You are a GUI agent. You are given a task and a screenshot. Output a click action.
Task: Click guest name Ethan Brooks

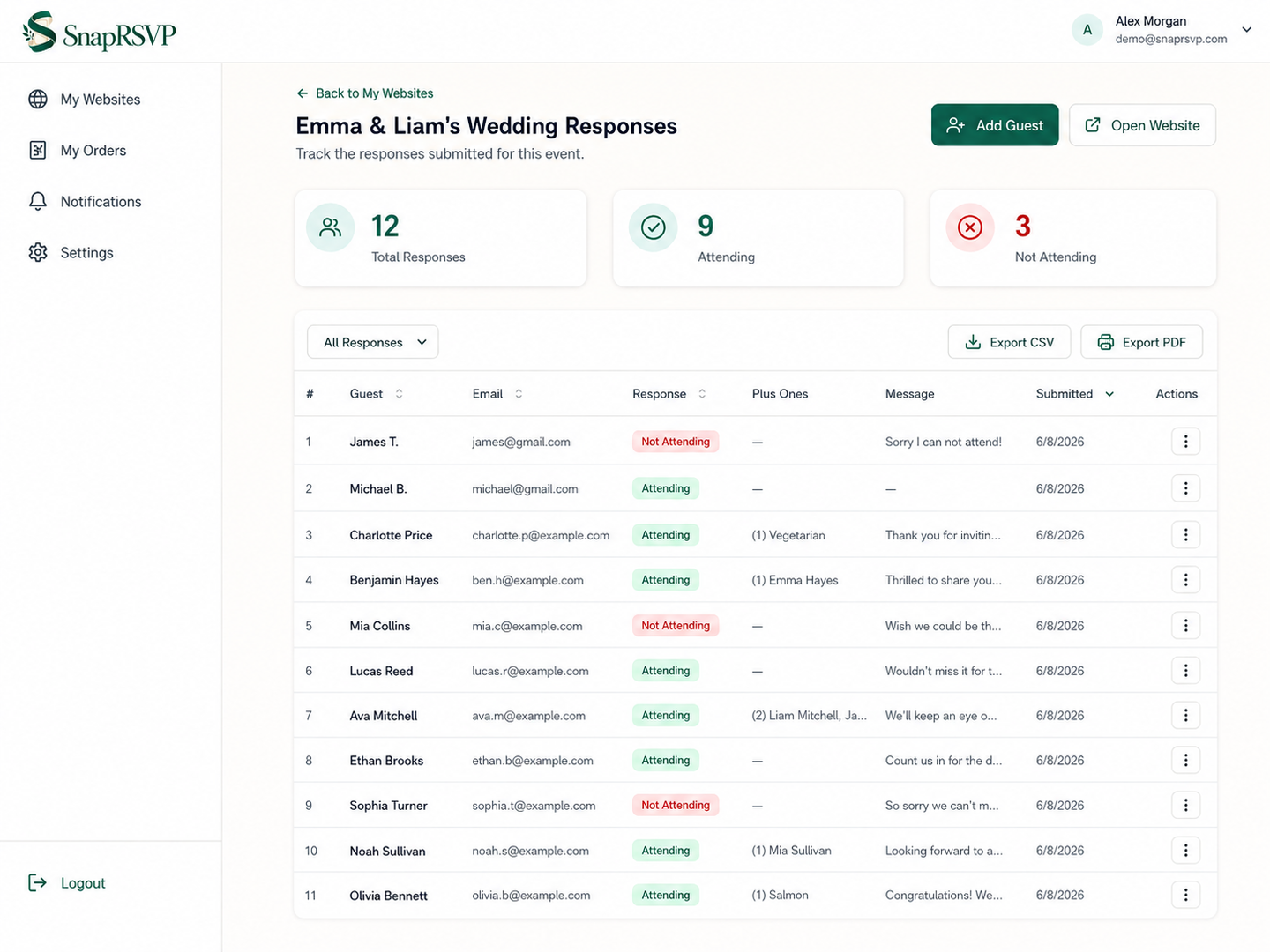[386, 761]
